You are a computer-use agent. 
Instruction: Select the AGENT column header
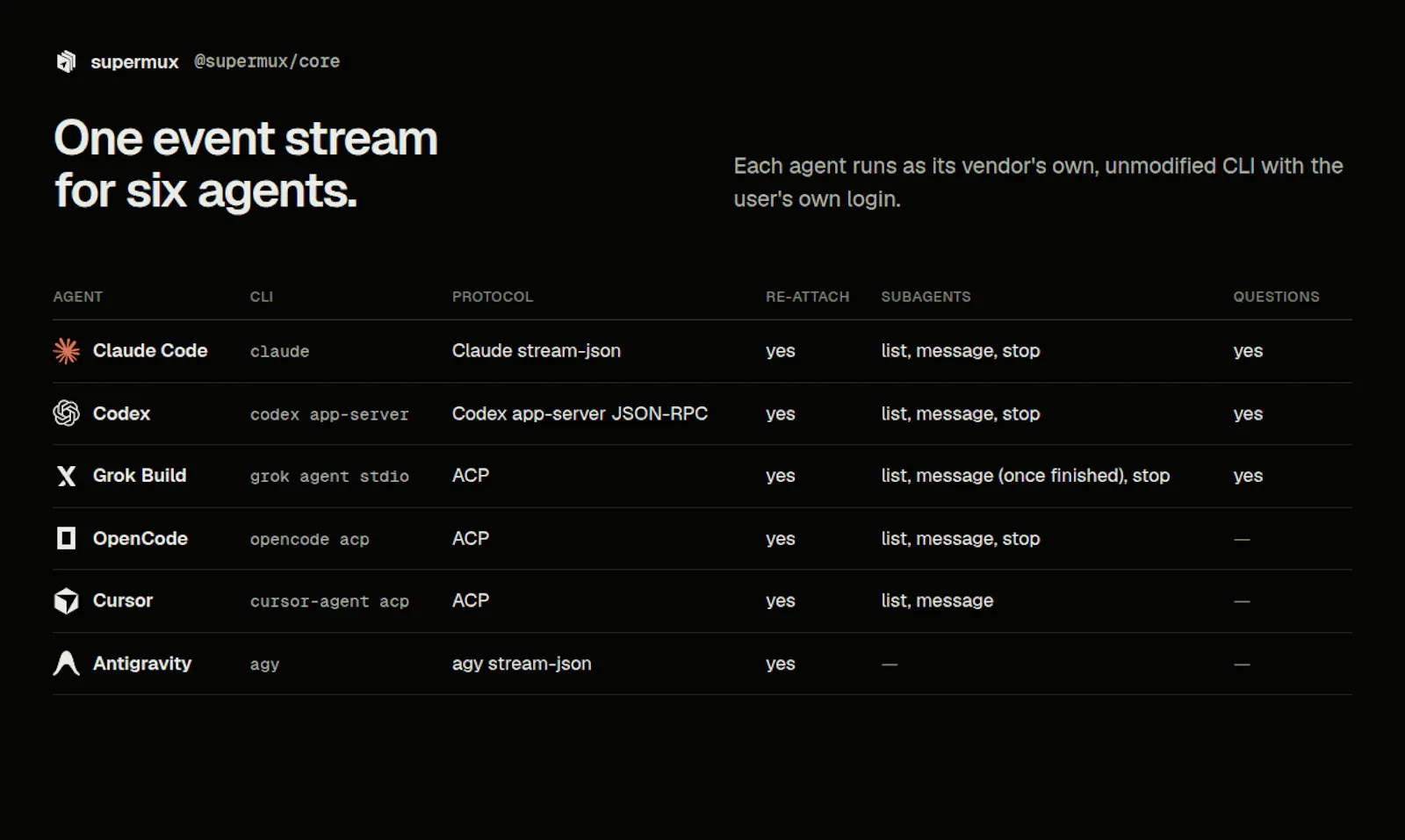pos(78,297)
